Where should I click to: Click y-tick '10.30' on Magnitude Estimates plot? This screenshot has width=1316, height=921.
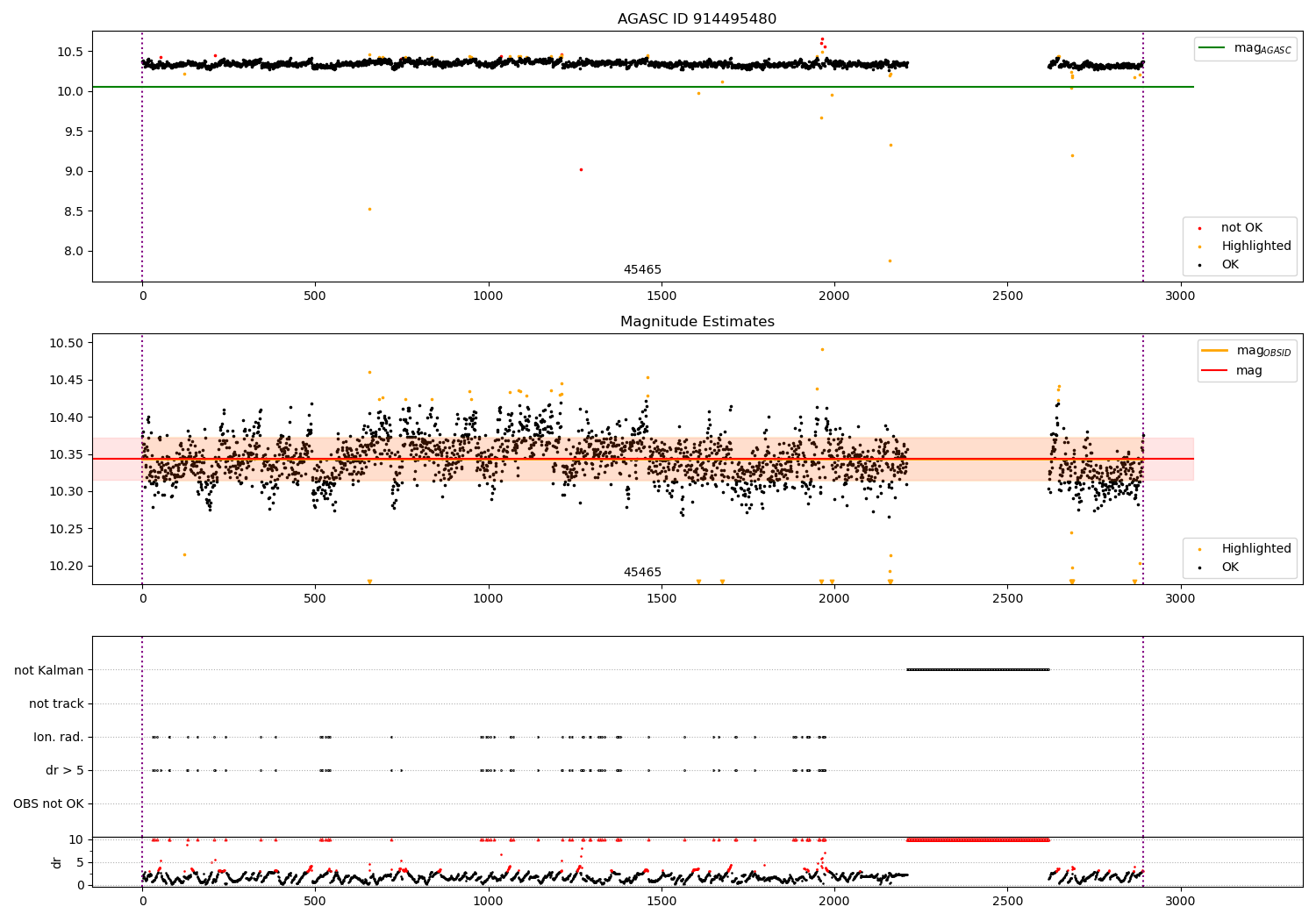click(x=67, y=492)
